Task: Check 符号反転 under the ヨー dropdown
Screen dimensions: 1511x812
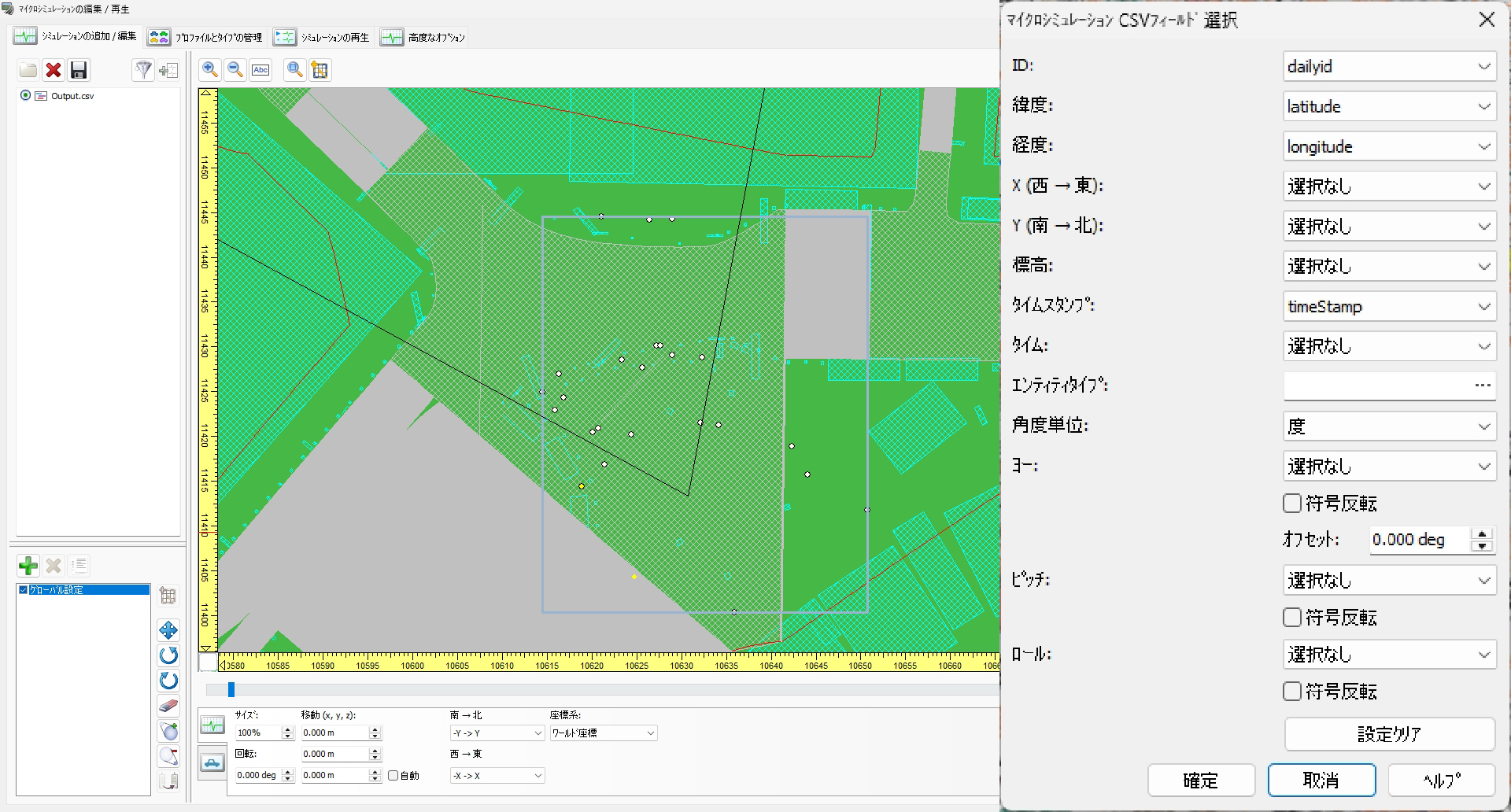Action: [1292, 504]
